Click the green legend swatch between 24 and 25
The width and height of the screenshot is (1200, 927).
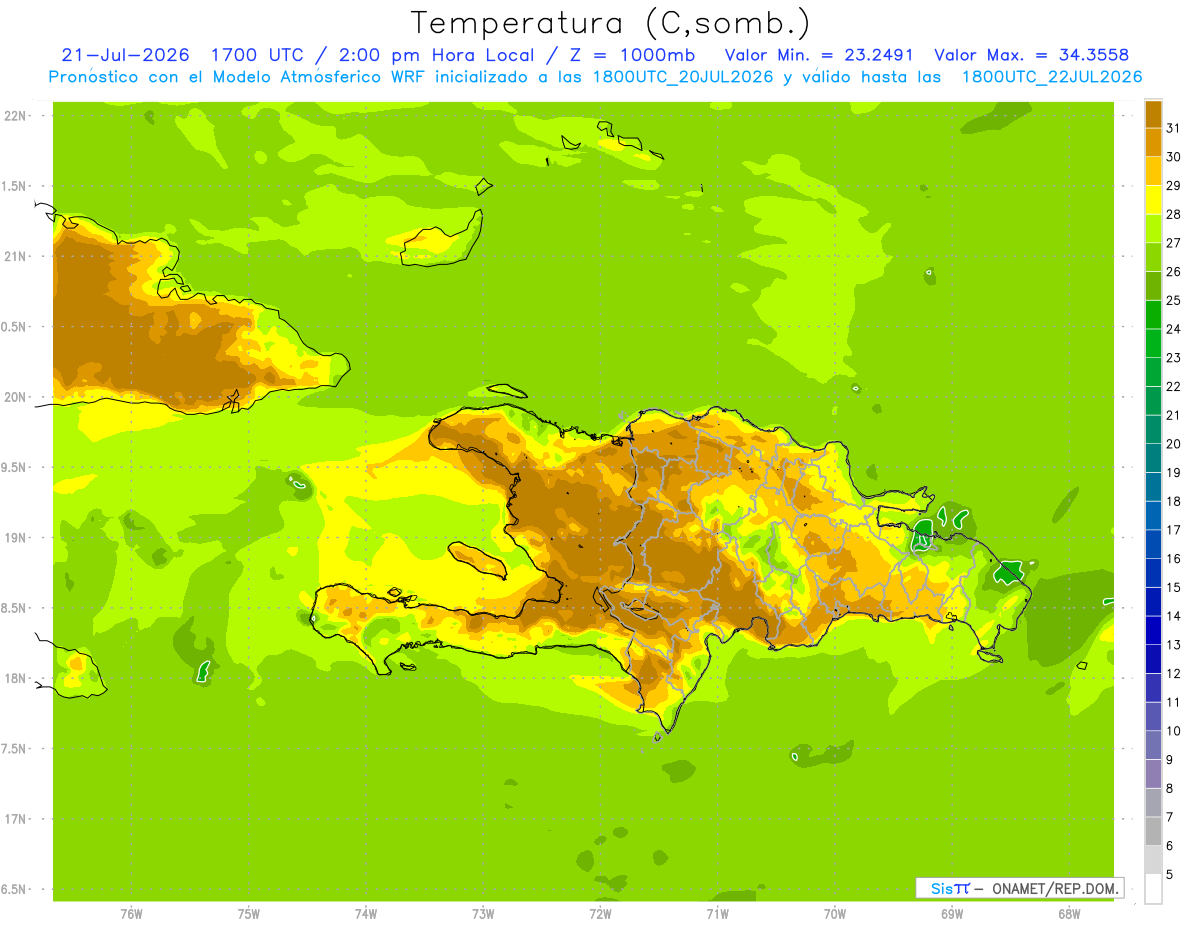point(1153,314)
